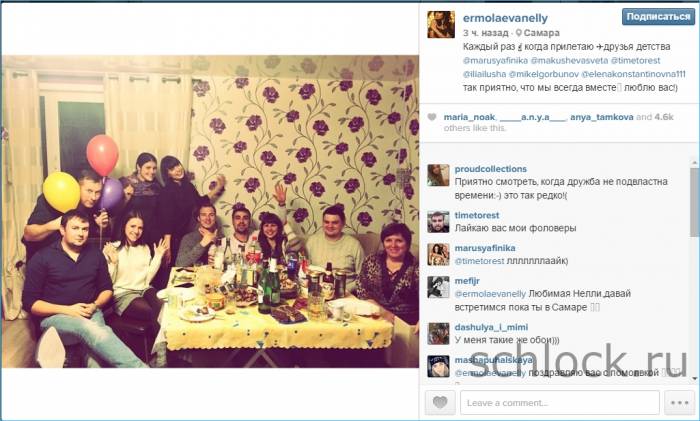Open dashulya_i_mimi commenter avatar
The width and height of the screenshot is (700, 421).
438,333
